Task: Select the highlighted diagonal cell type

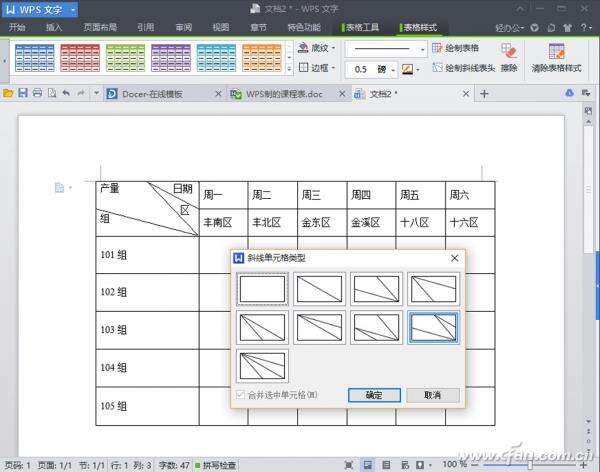Action: click(x=434, y=327)
